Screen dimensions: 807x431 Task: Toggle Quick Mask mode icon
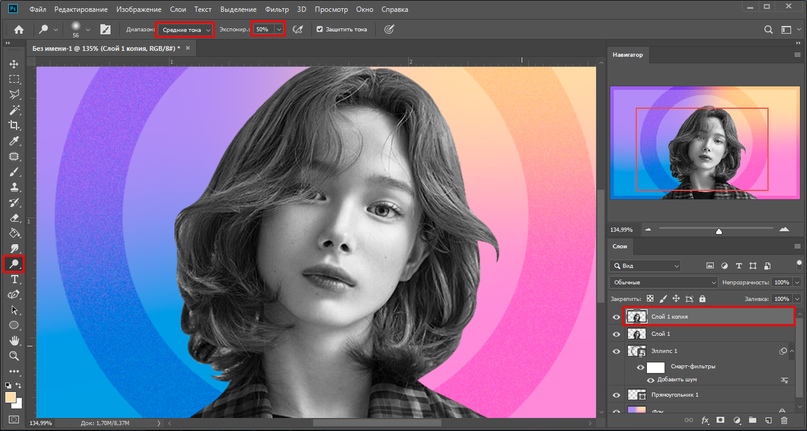[x=14, y=420]
